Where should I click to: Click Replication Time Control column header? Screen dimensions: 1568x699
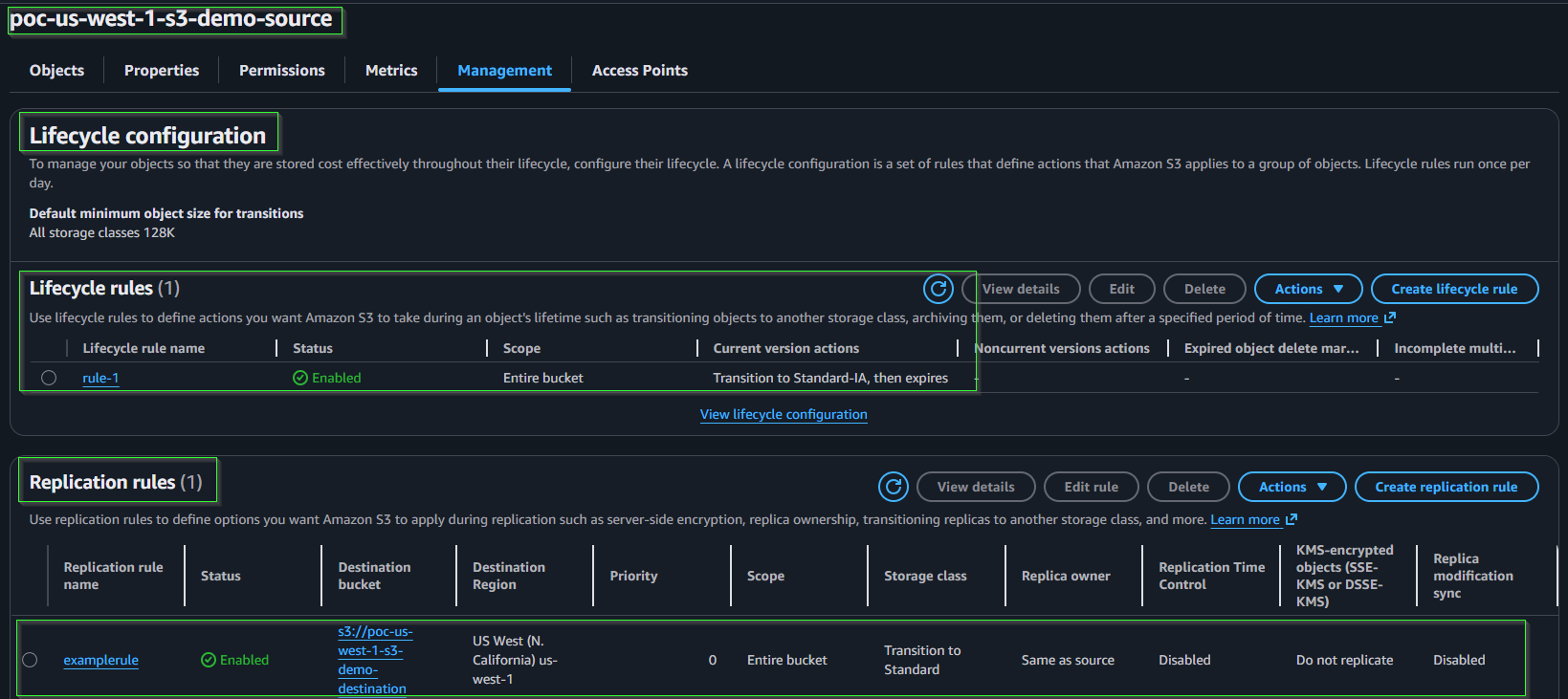point(1211,576)
